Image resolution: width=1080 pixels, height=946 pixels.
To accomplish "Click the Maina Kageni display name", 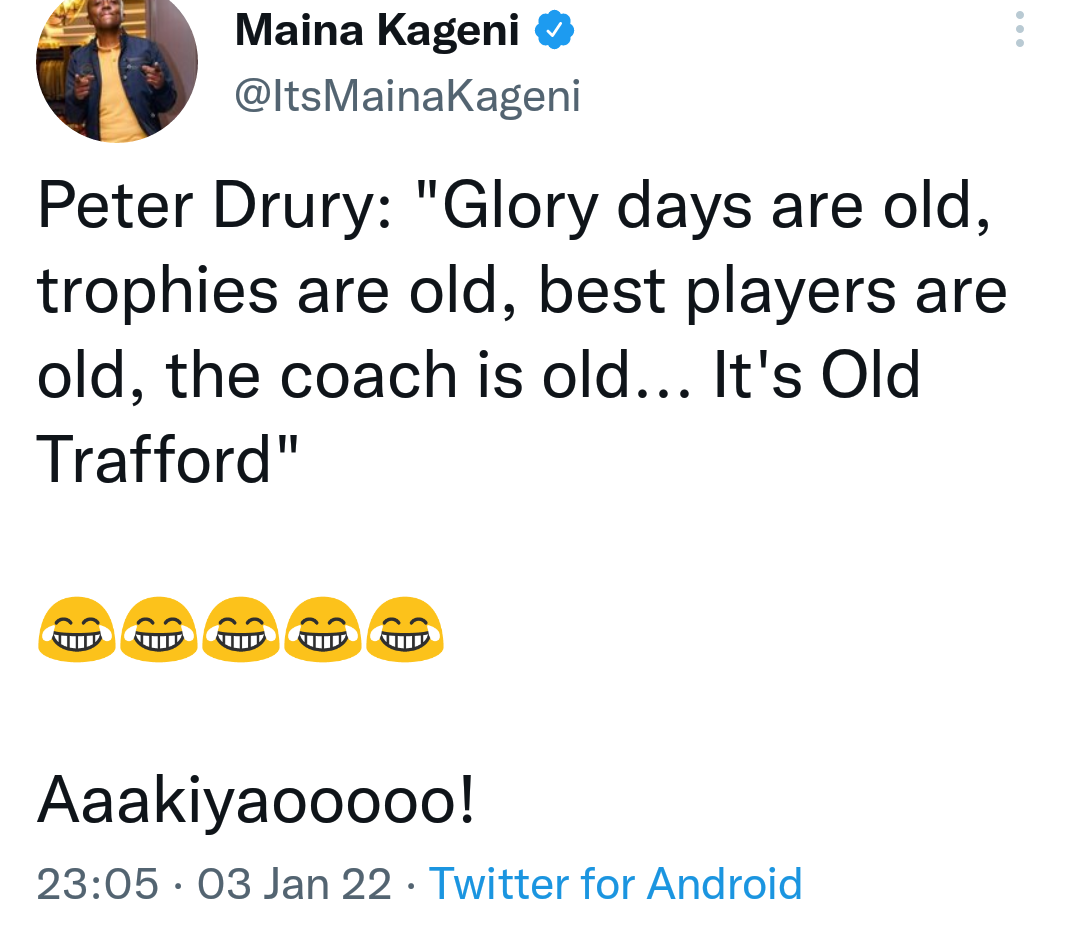I will click(x=377, y=30).
